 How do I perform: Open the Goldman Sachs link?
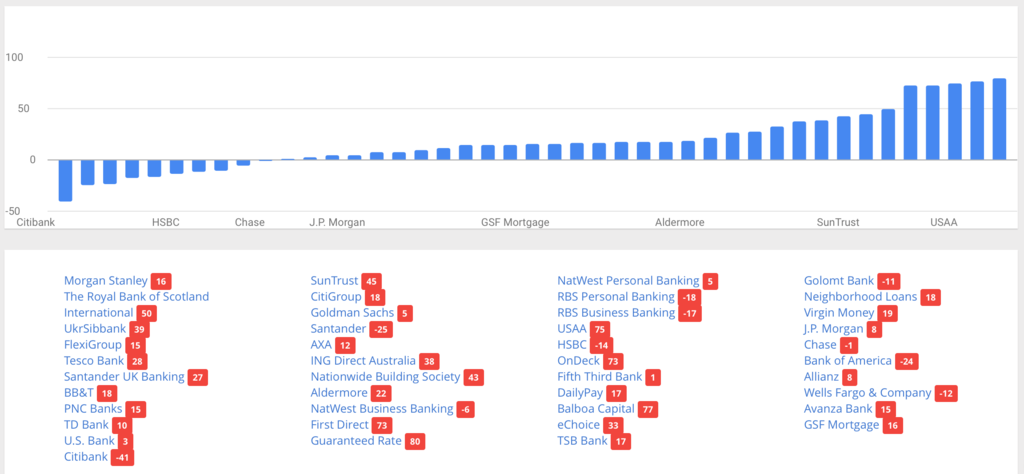[352, 313]
